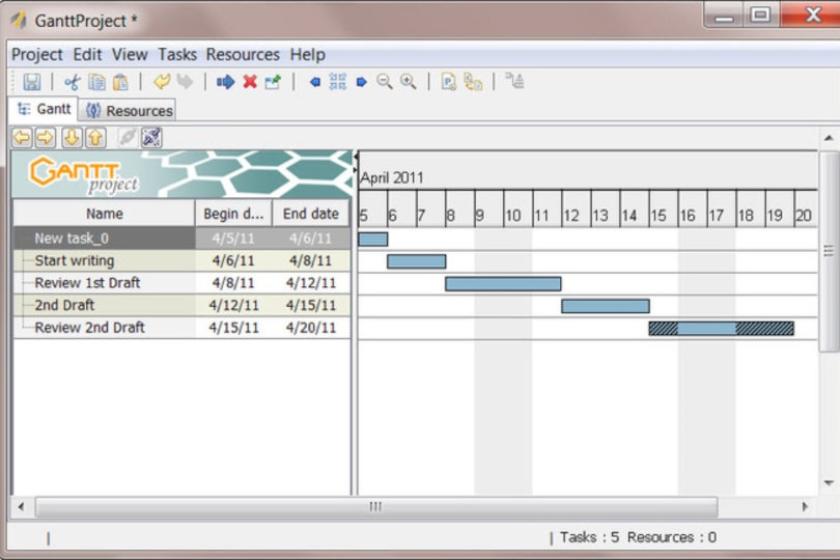Viewport: 840px width, 560px height.
Task: Click end date 4/20/11 of Review 2nd Draft
Action: pos(311,327)
